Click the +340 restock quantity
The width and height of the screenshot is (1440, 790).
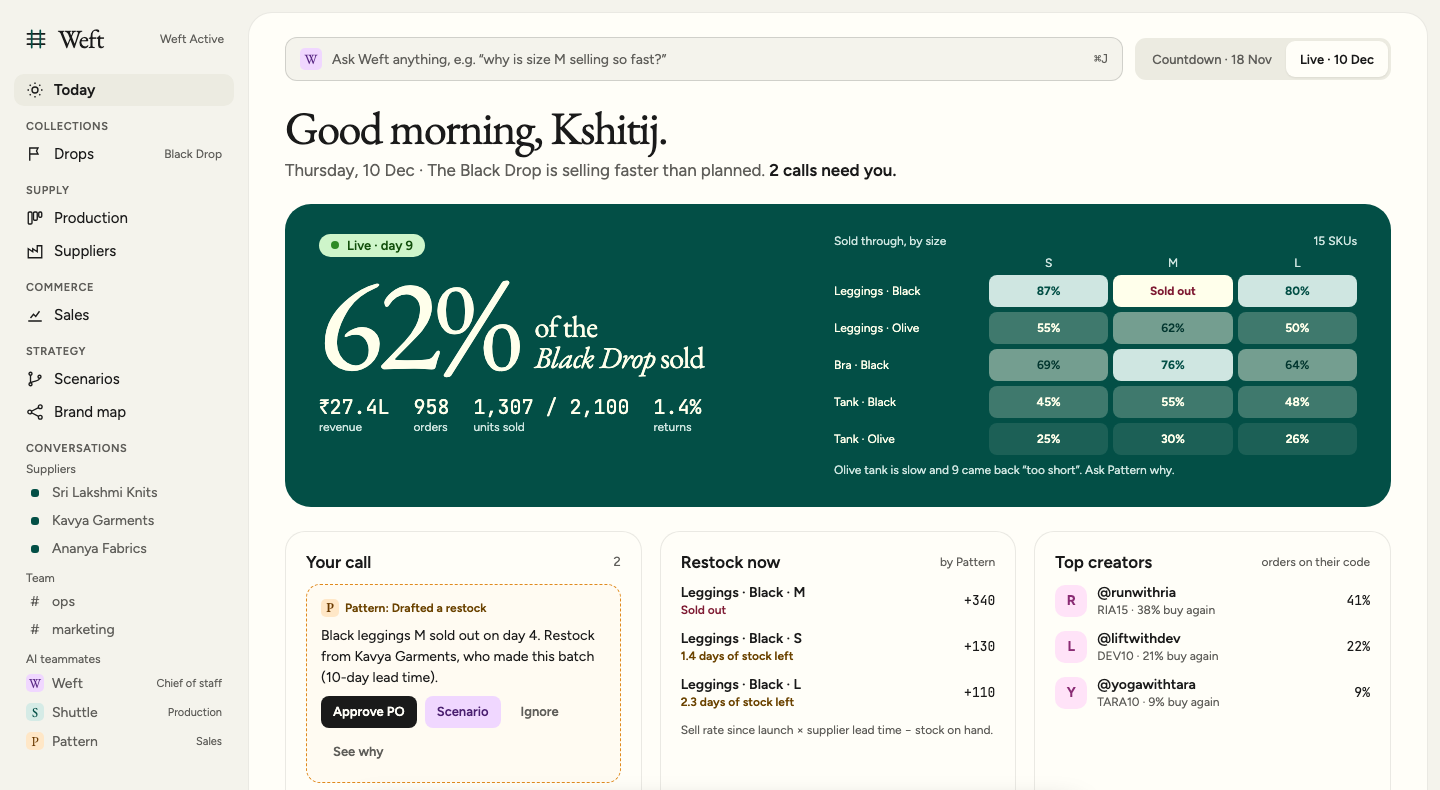979,600
